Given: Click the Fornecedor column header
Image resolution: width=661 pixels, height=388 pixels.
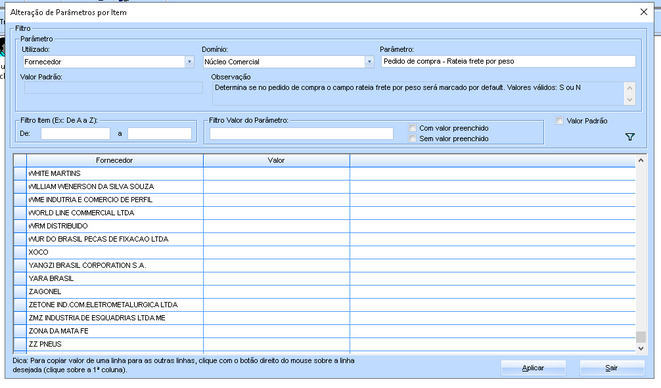Looking at the screenshot, I should point(115,160).
